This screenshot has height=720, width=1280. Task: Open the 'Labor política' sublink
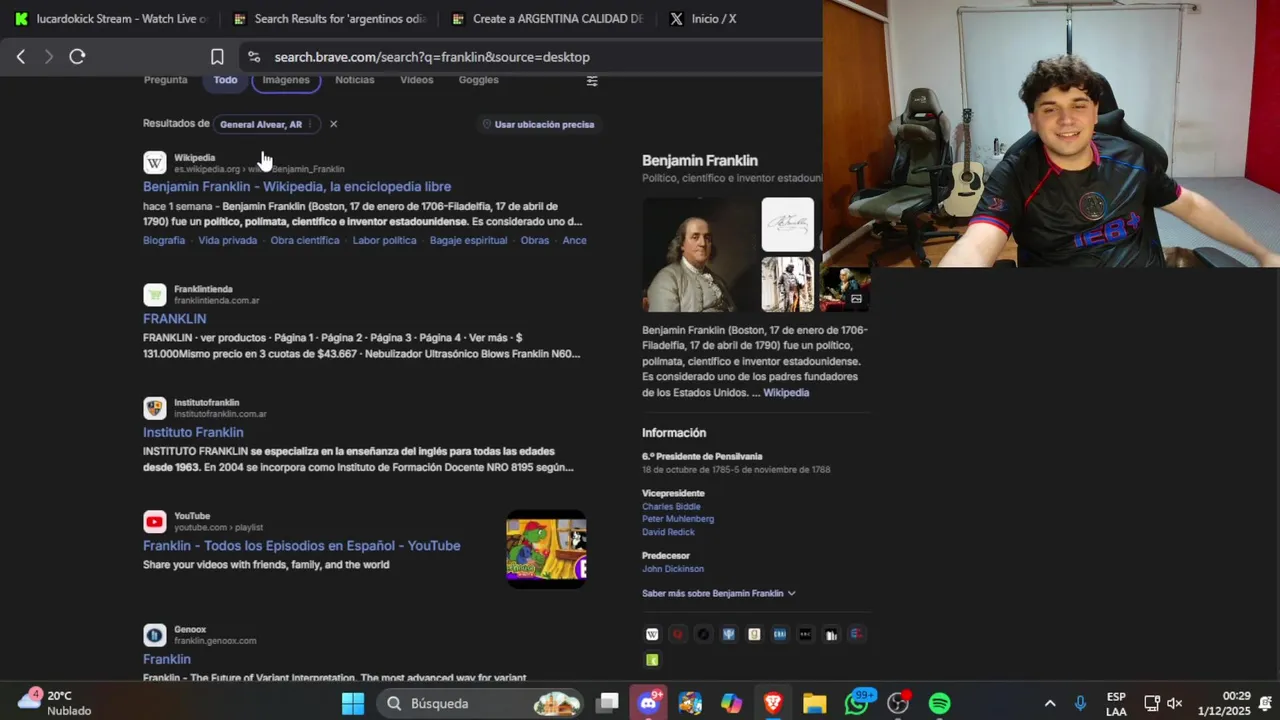click(385, 241)
